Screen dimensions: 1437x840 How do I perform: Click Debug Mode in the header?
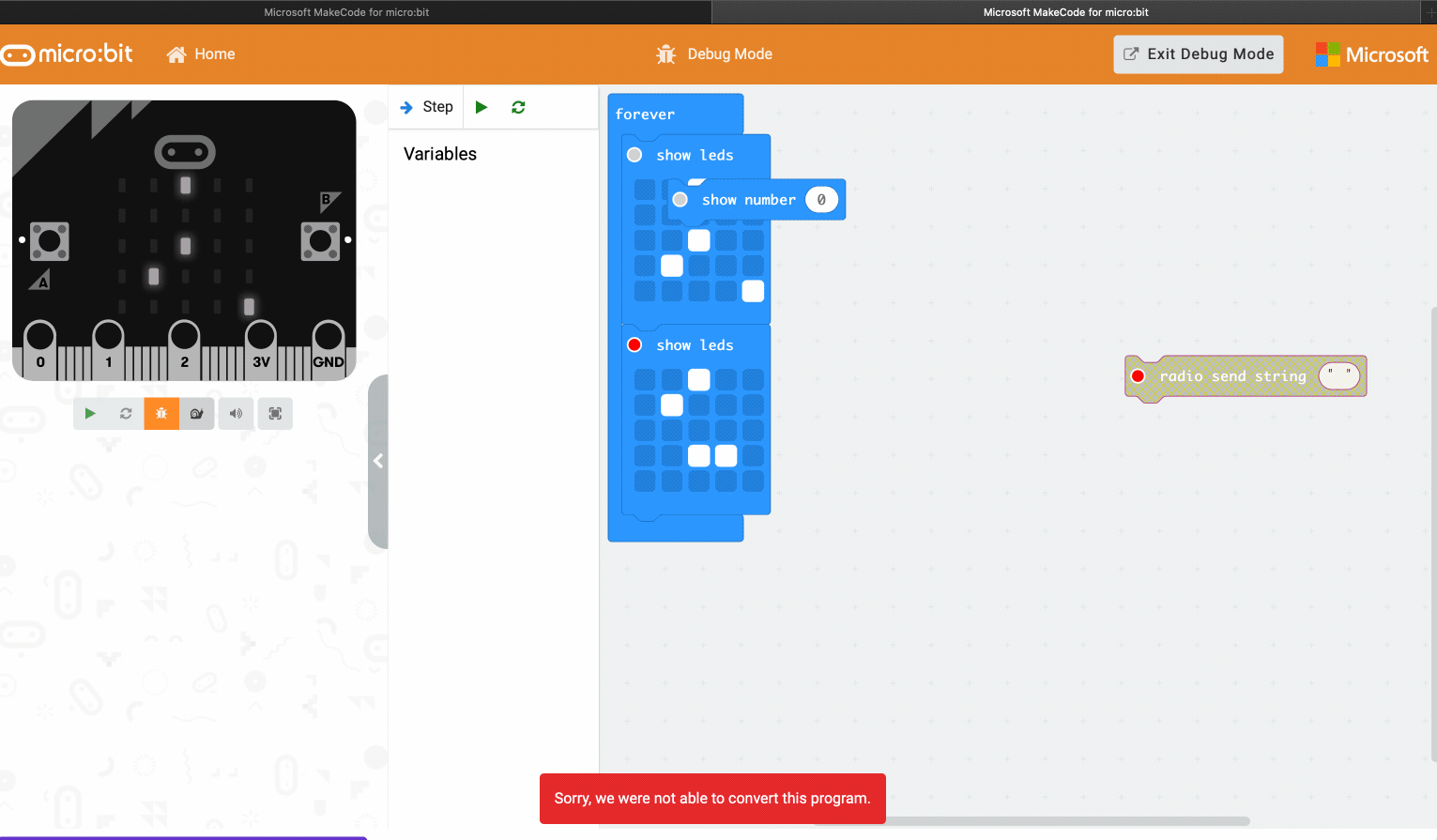[x=713, y=53]
